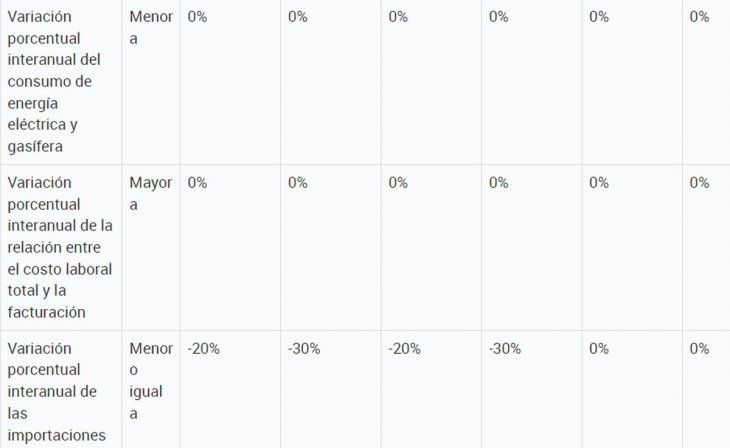Click the first -30% value in imports row
The height and width of the screenshot is (448, 730).
(304, 348)
